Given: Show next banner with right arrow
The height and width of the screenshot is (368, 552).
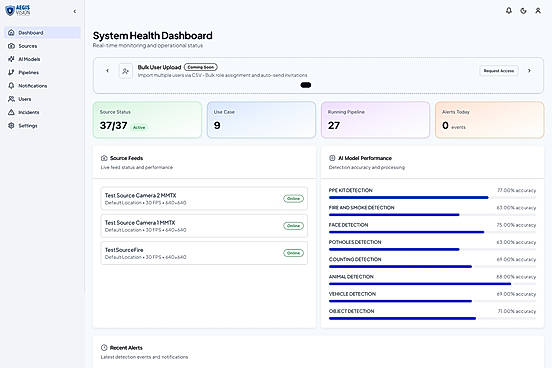Looking at the screenshot, I should click(529, 71).
